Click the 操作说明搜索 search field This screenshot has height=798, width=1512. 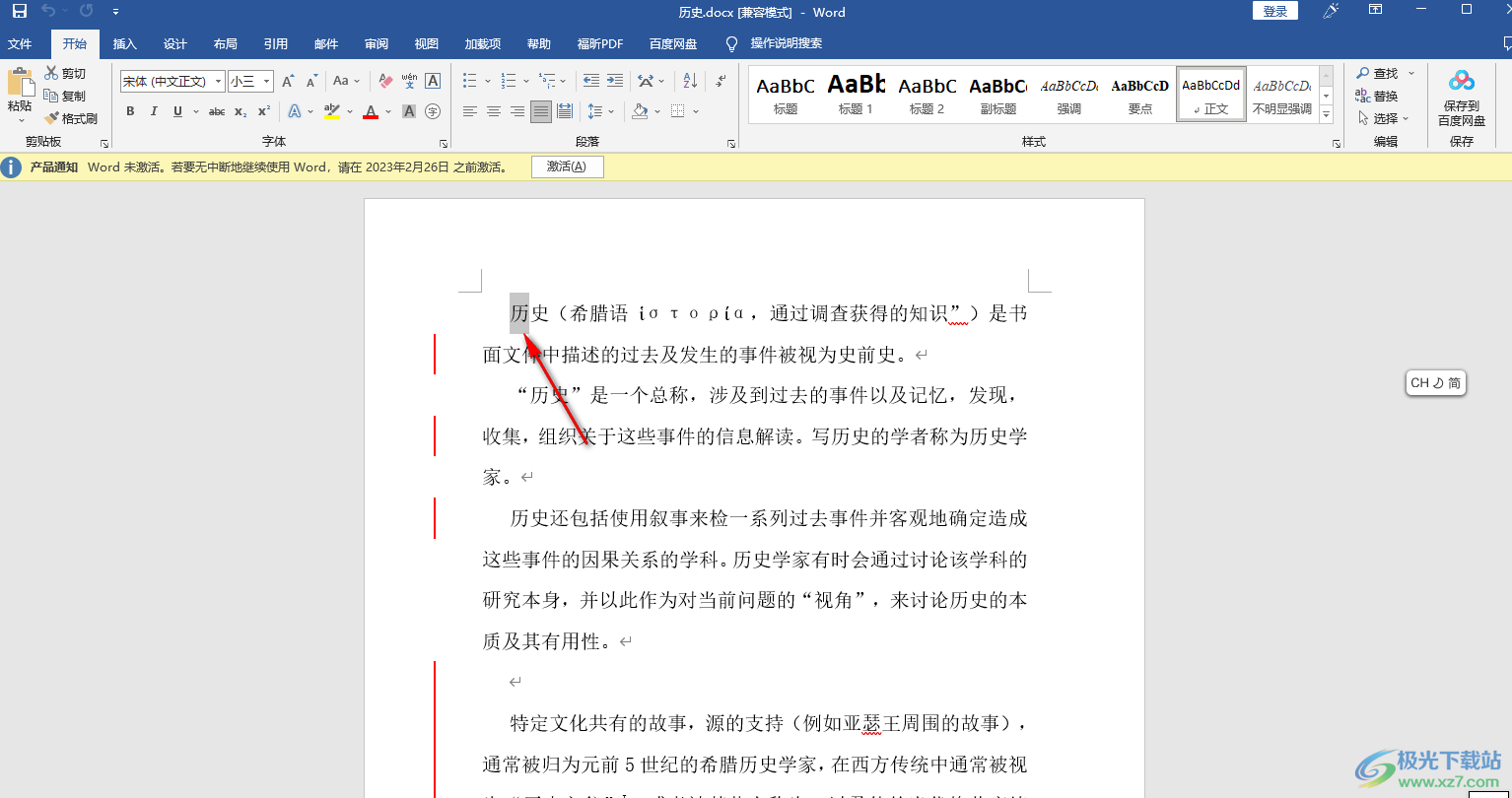click(786, 44)
